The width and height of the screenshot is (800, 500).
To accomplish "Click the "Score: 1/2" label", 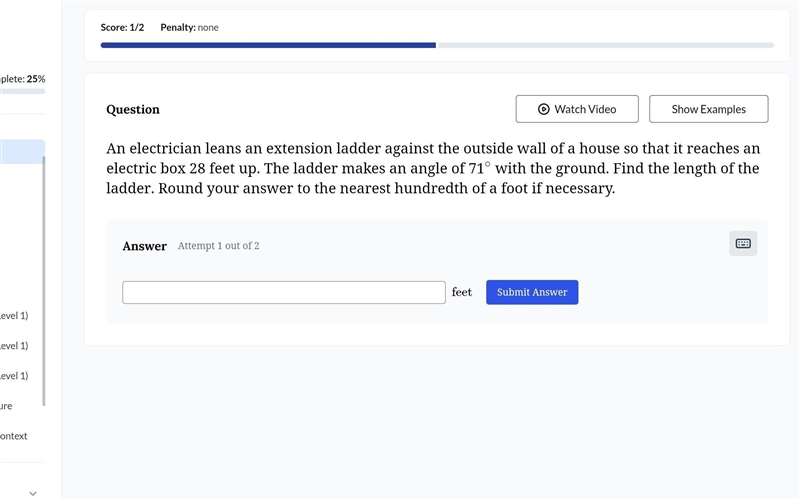I will click(122, 28).
